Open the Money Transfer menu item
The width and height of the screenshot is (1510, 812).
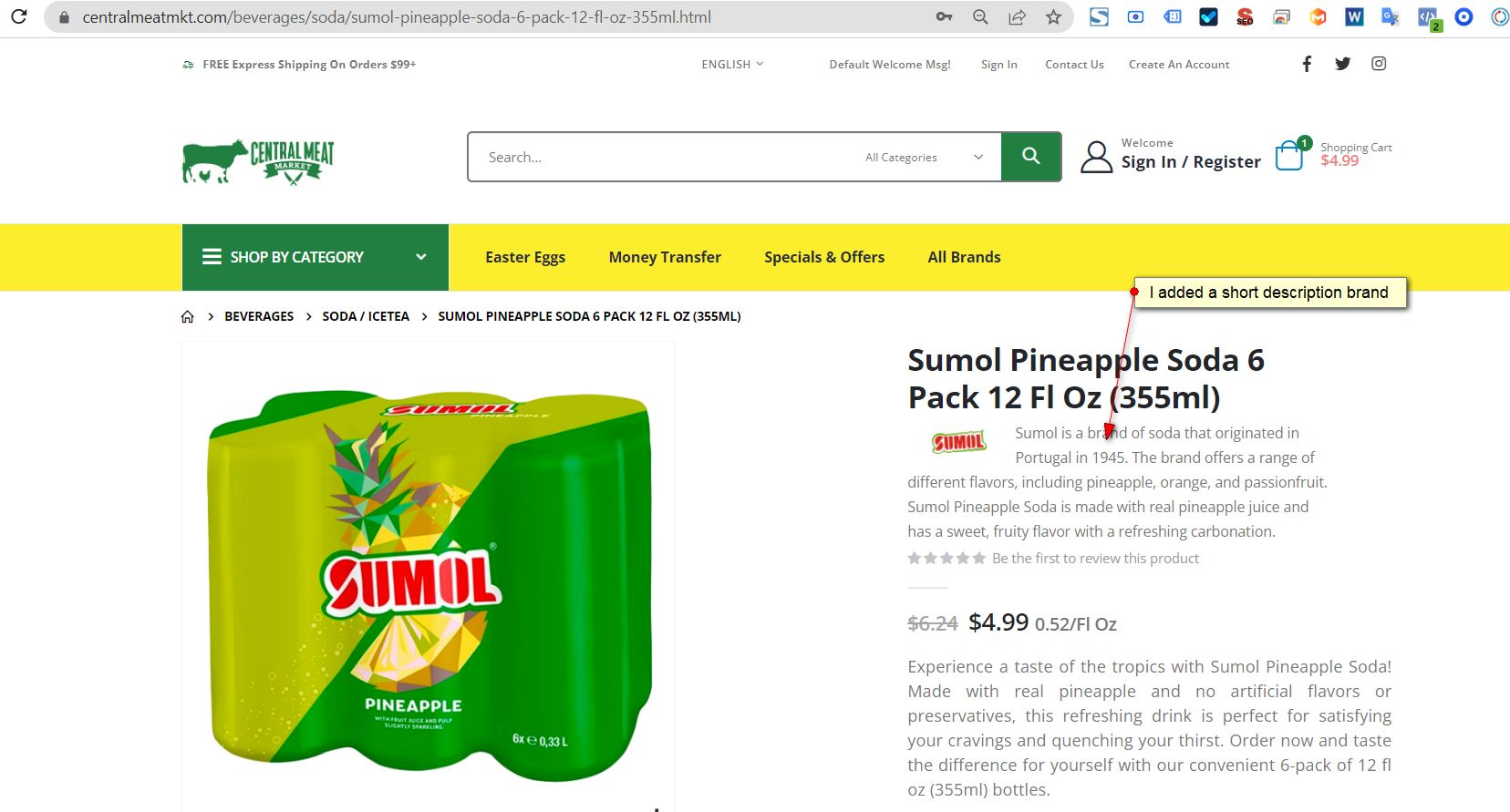[665, 257]
